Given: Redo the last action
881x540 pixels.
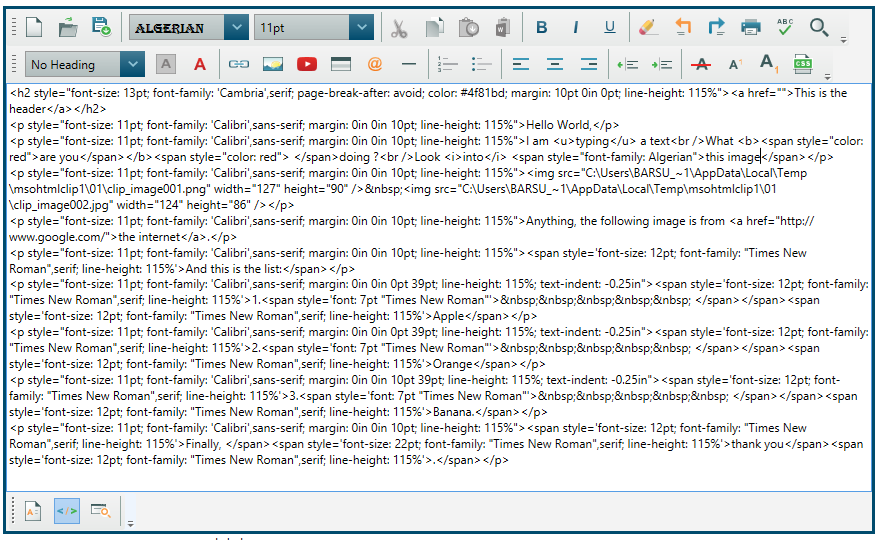Looking at the screenshot, I should pyautogui.click(x=717, y=28).
